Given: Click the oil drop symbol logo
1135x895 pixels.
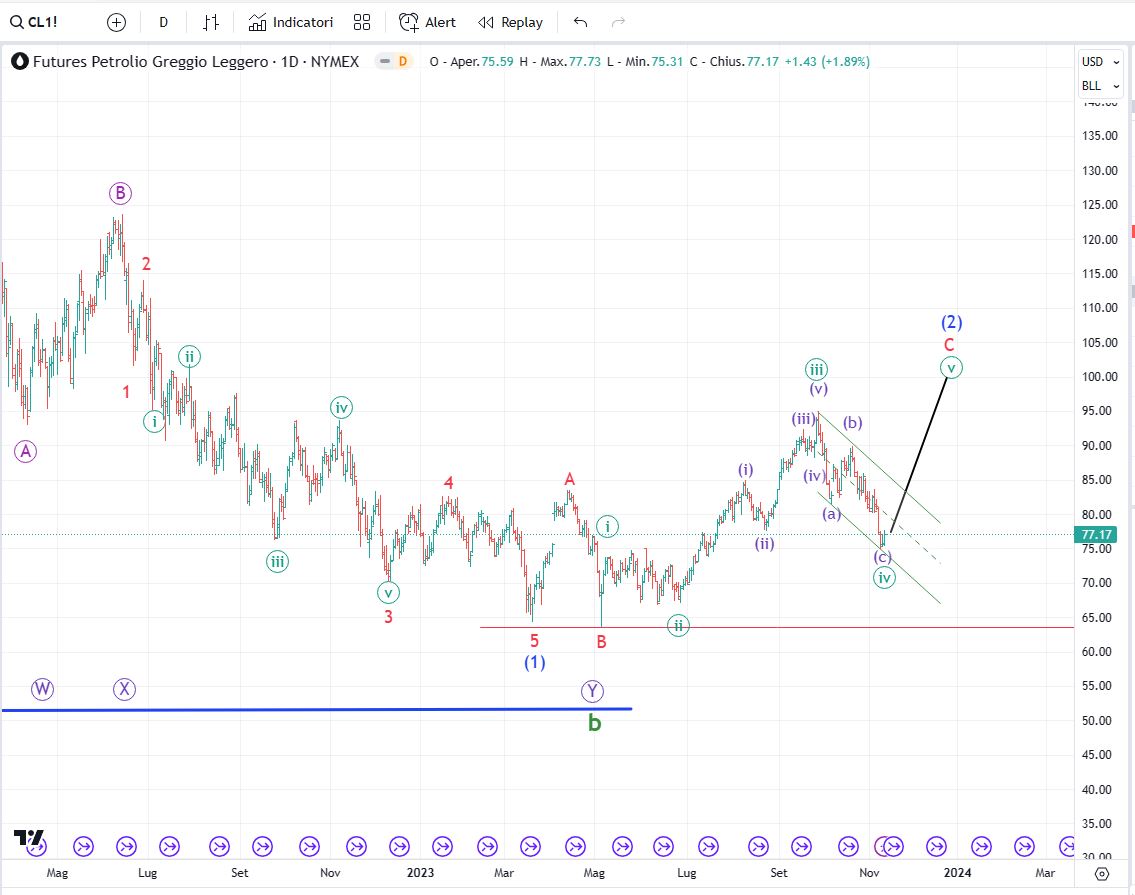Looking at the screenshot, I should coord(20,61).
